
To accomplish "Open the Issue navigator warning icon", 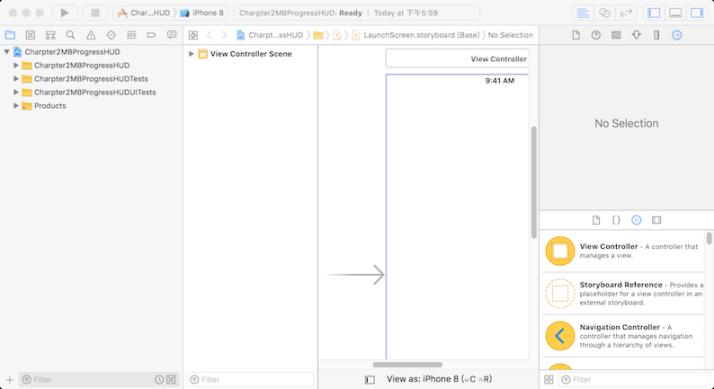I will 91,35.
